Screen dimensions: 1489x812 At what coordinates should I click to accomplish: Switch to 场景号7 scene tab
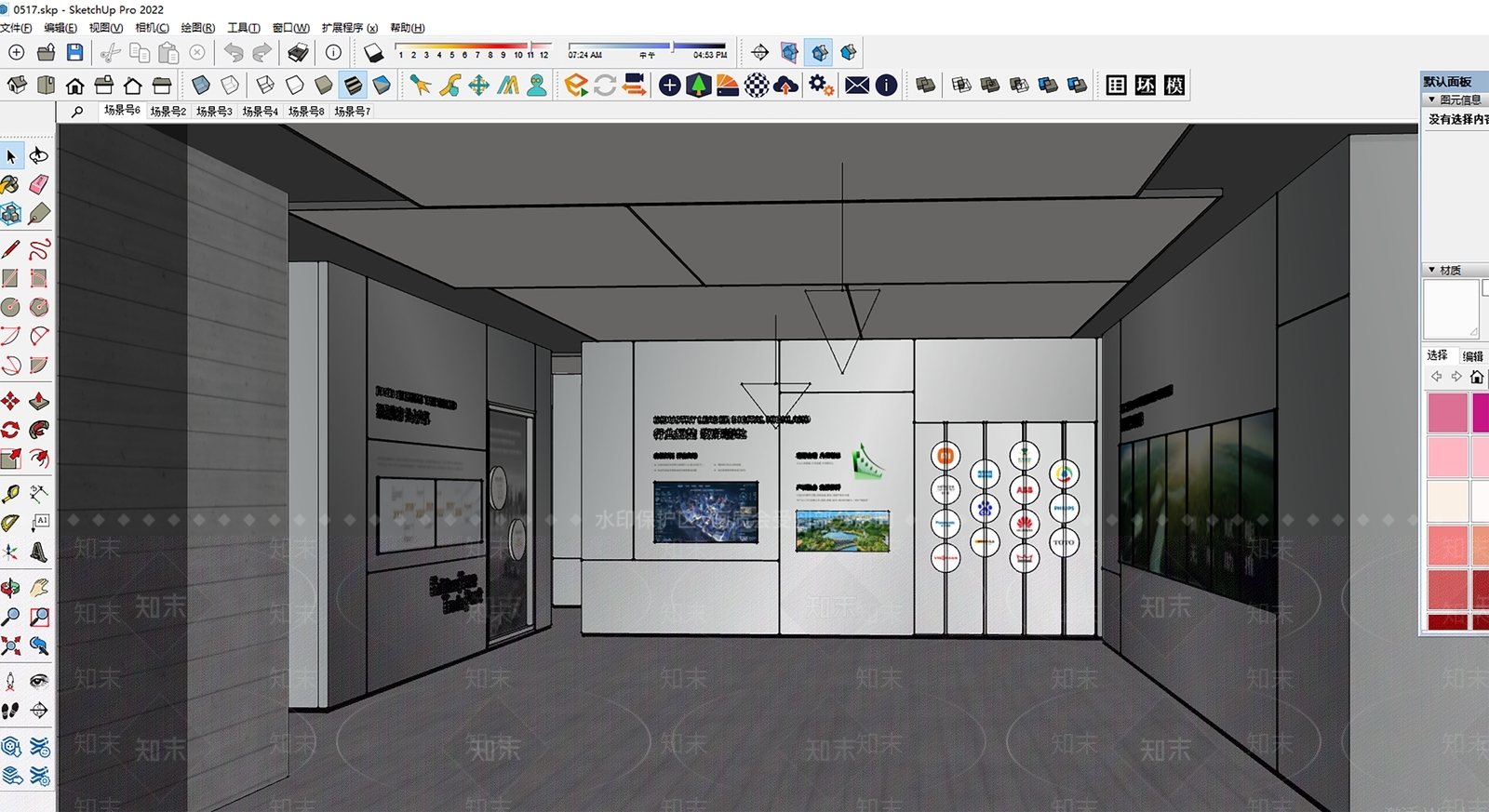353,111
